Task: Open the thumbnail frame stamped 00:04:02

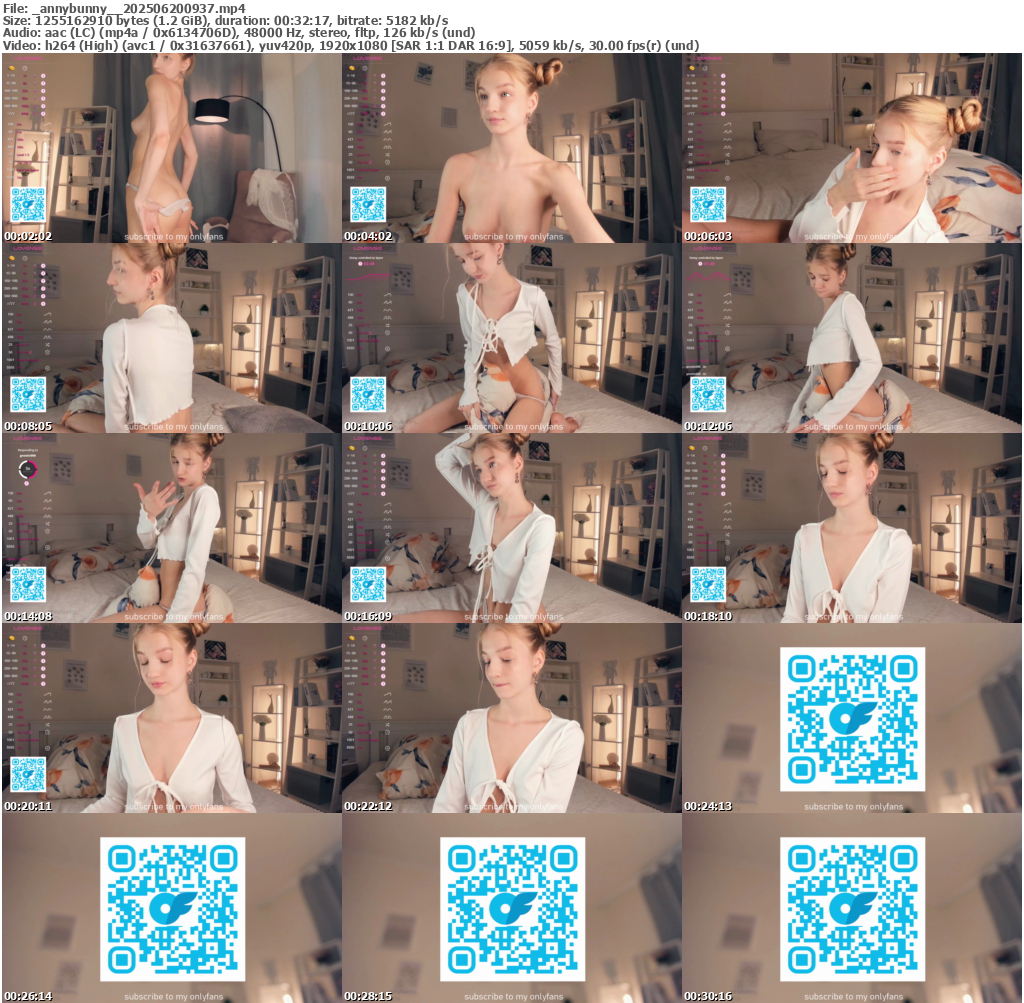Action: 511,148
